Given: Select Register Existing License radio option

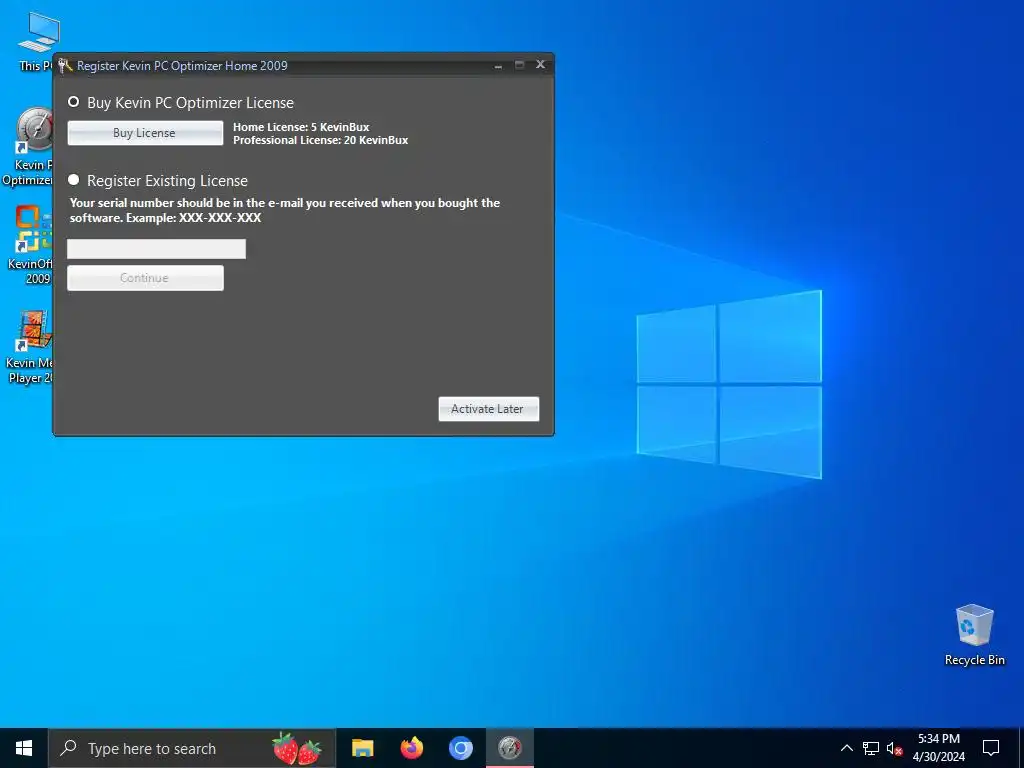Looking at the screenshot, I should [x=74, y=180].
